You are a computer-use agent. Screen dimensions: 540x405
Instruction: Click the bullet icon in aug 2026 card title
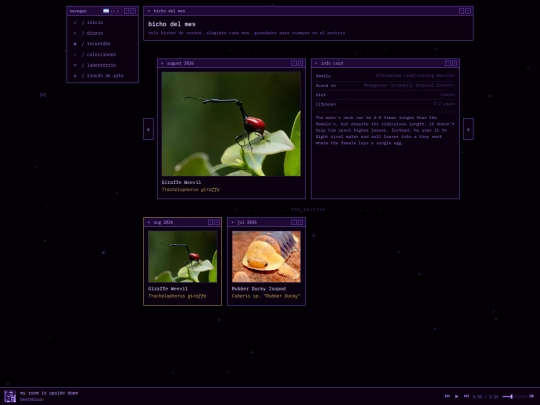tap(149, 222)
